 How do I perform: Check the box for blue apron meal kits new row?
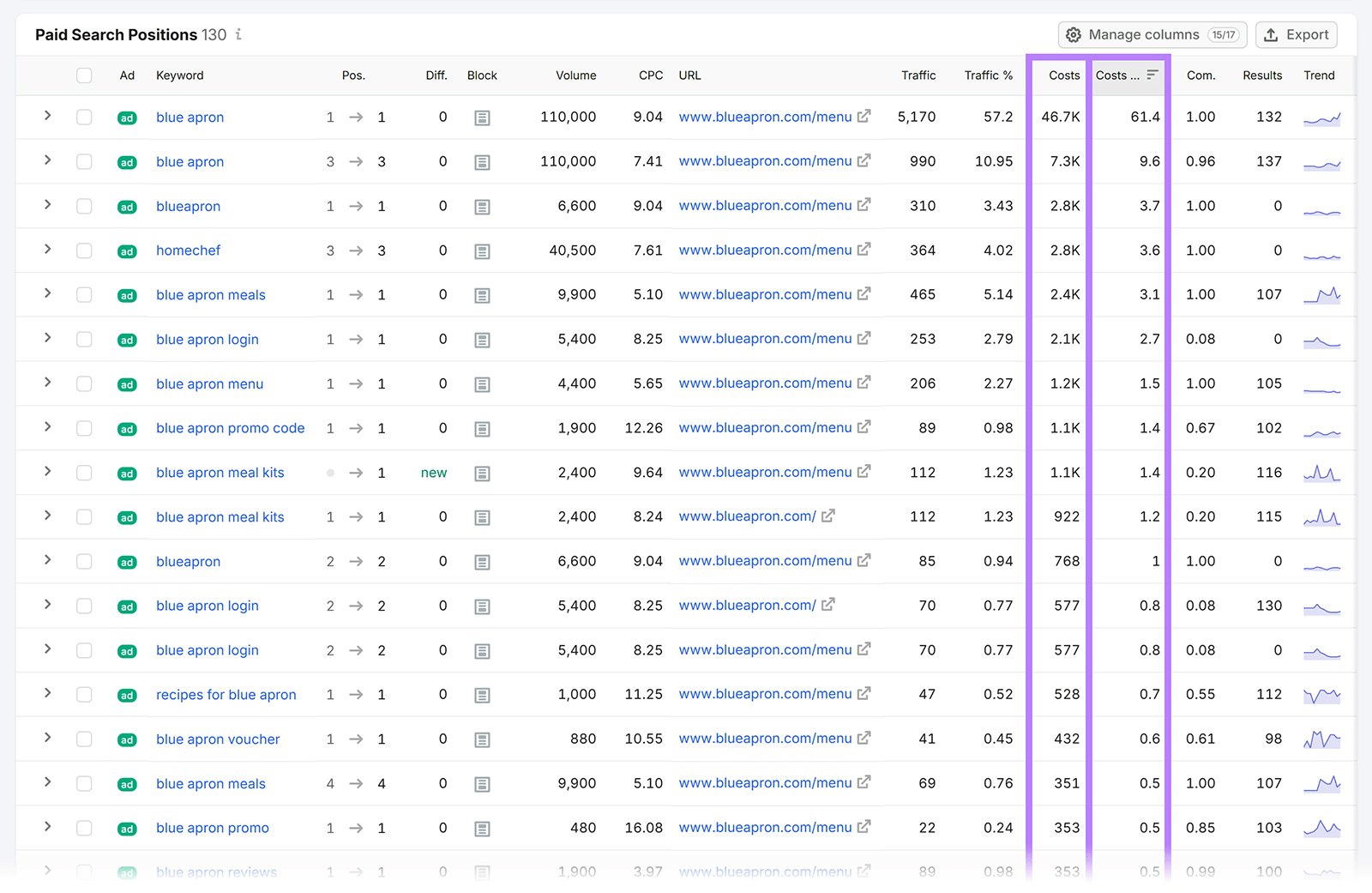pos(84,473)
